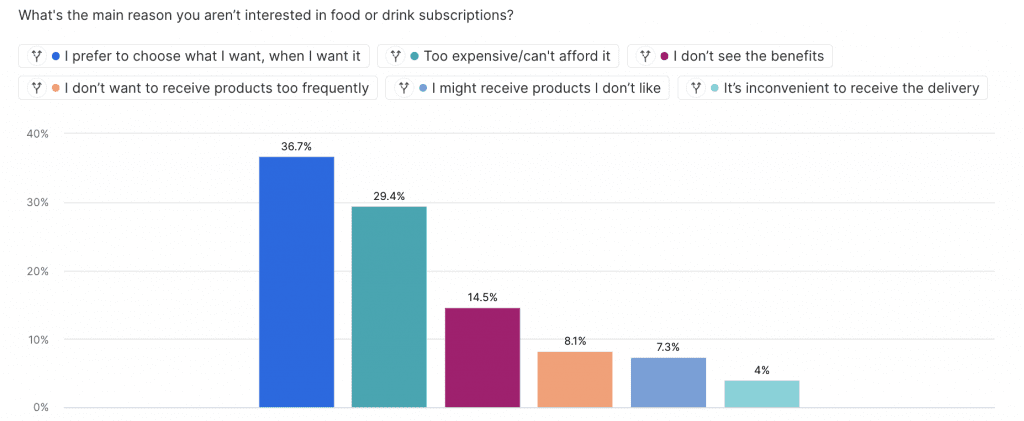Select the tallest blue bar at 36.7%
1024x421 pixels.
pyautogui.click(x=296, y=282)
